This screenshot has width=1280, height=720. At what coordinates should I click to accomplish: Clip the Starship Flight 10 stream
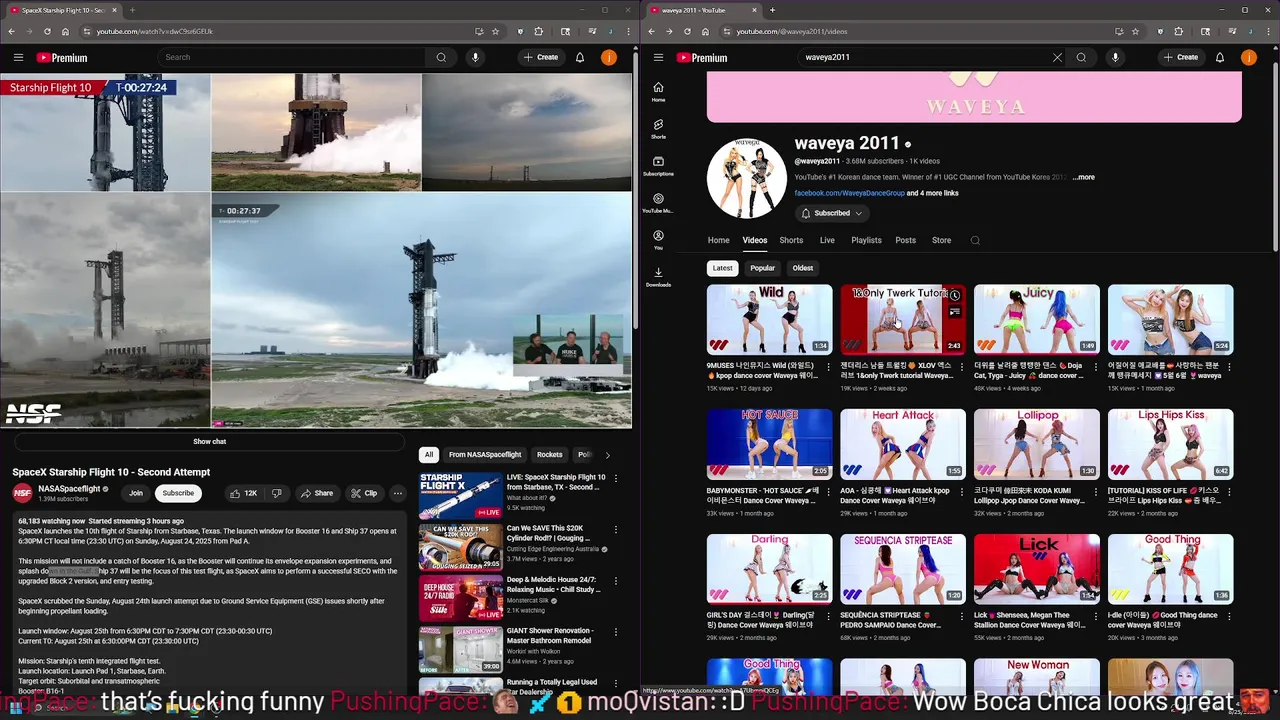click(x=364, y=493)
